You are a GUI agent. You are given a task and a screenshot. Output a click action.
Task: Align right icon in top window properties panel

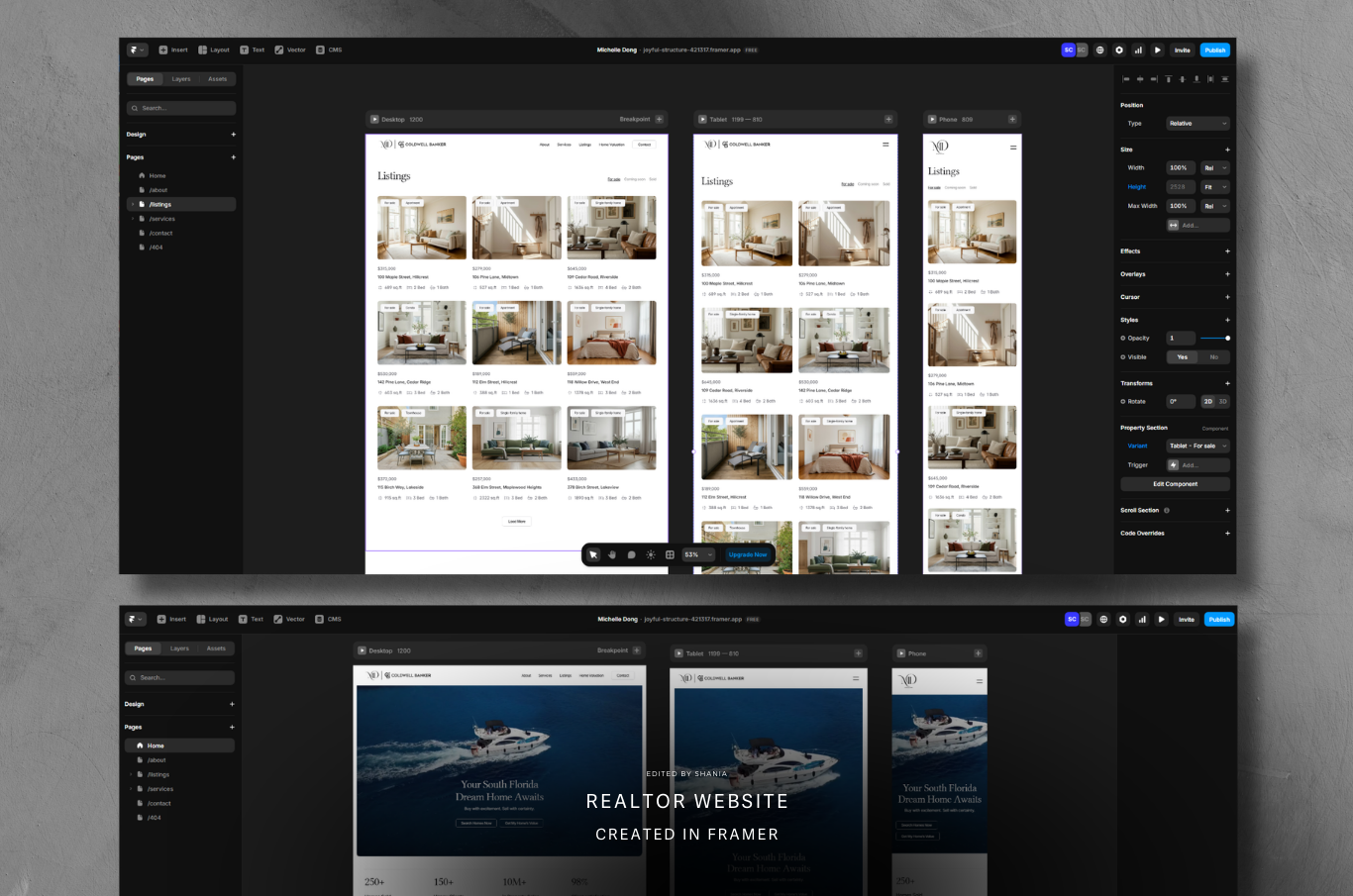click(1154, 79)
